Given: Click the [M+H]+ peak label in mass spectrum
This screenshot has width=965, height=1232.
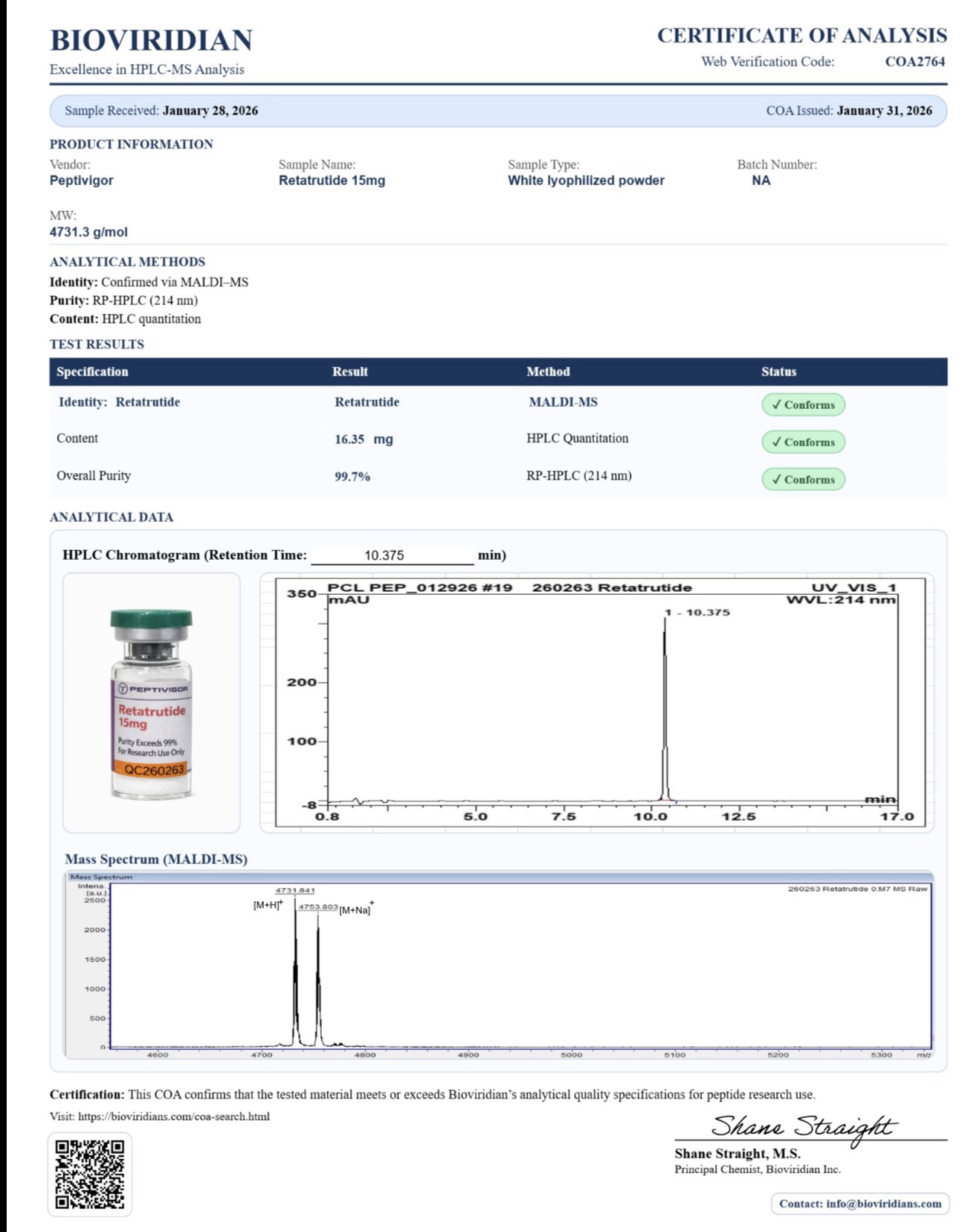Looking at the screenshot, I should point(268,905).
